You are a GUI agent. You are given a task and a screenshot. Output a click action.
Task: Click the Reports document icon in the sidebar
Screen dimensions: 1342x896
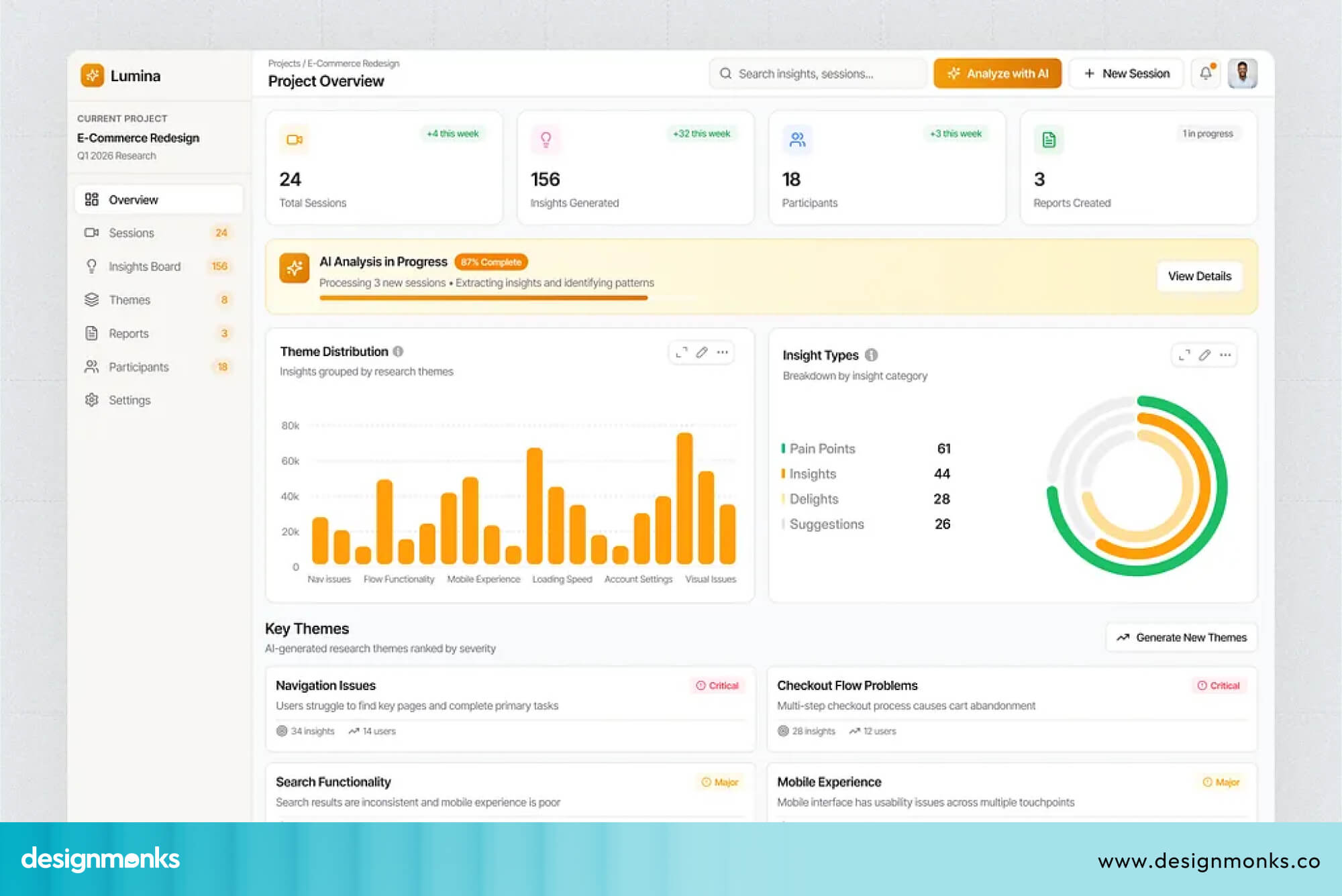tap(92, 333)
